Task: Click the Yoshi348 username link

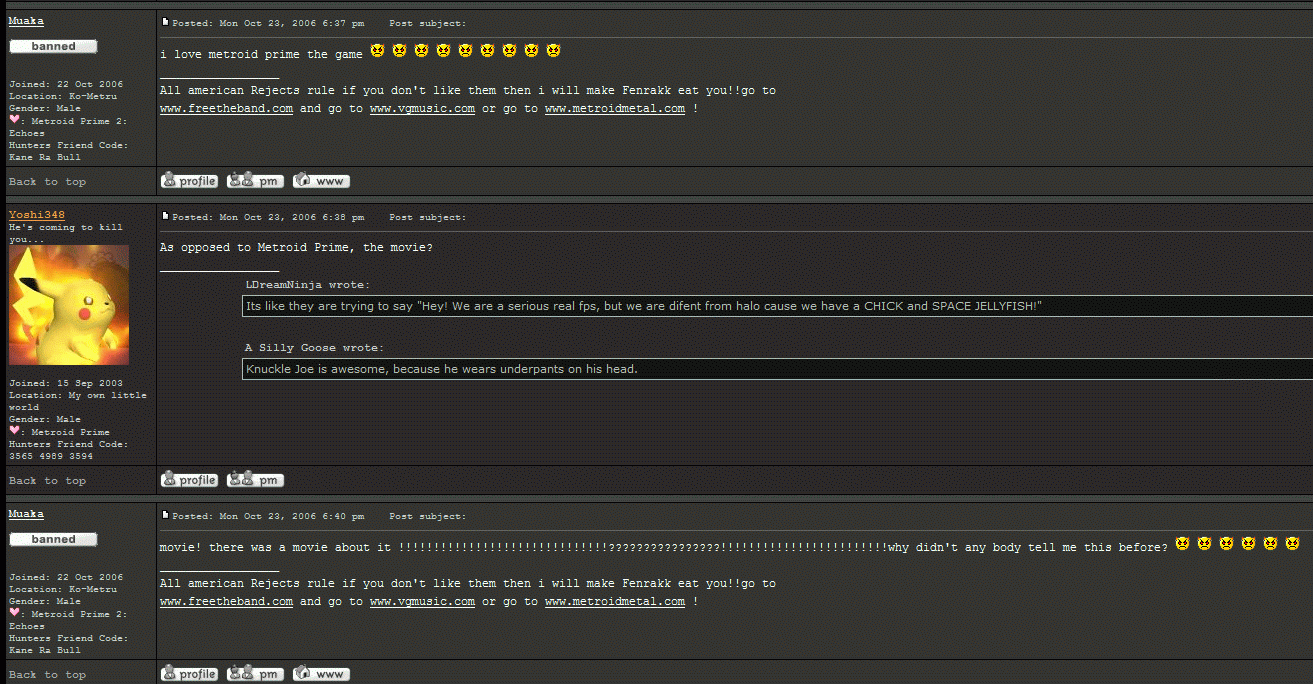Action: pos(37,215)
